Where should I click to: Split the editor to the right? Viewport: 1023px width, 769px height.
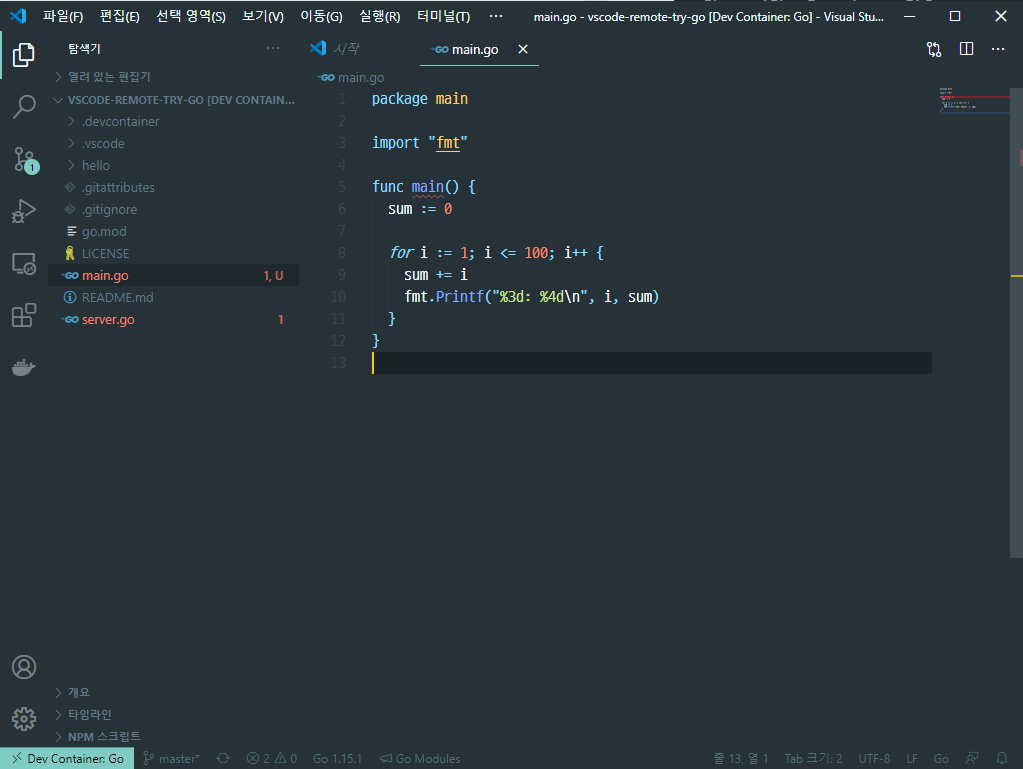tap(966, 49)
